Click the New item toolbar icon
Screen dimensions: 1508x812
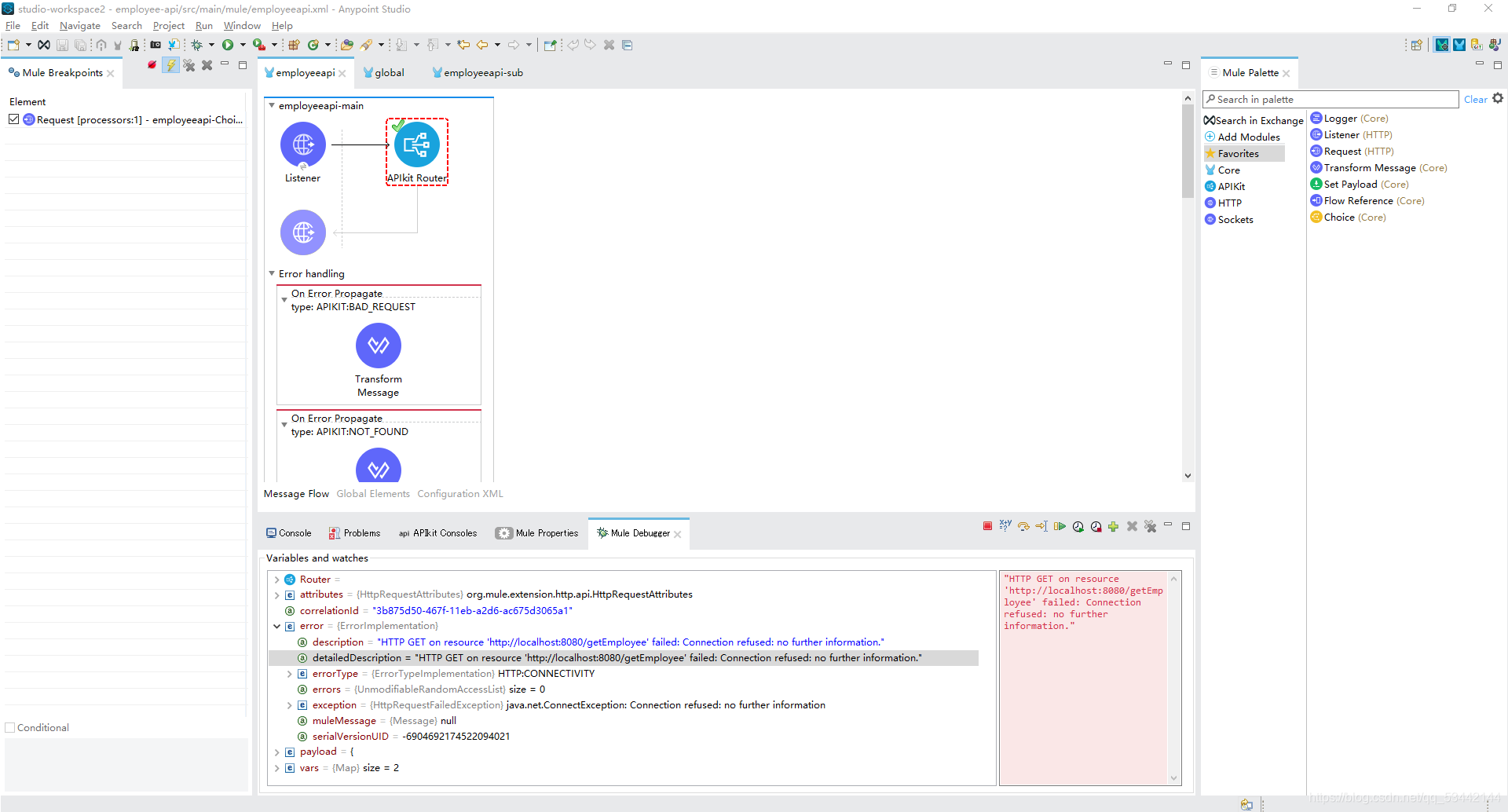[13, 45]
